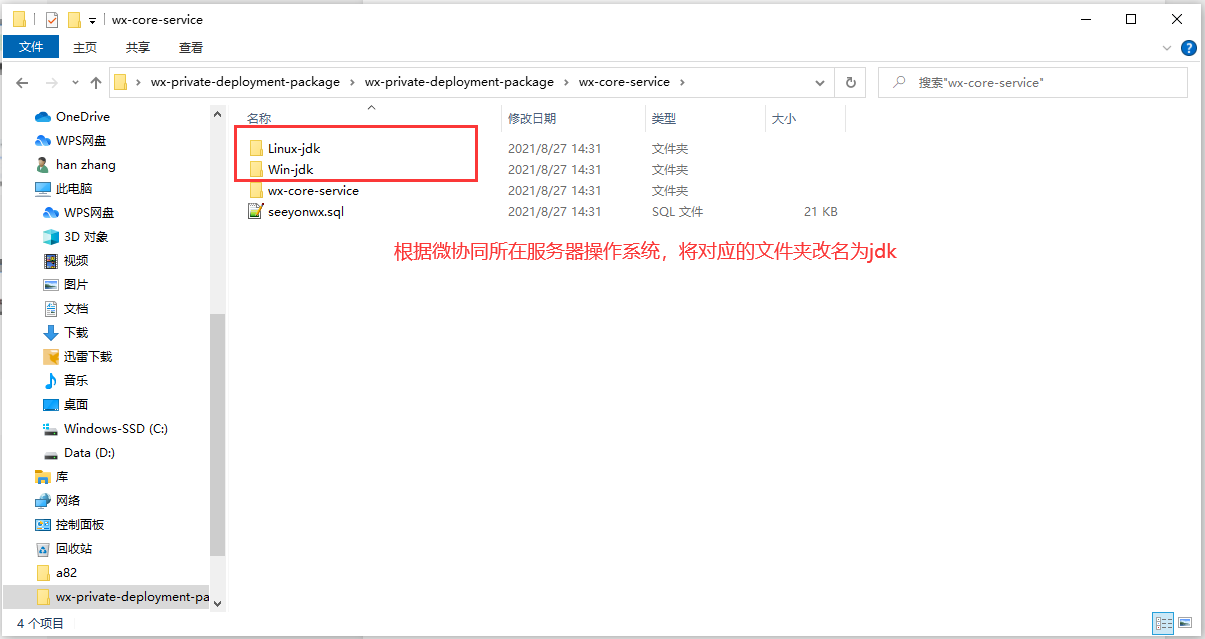
Task: Sort by the 大小 column header
Action: (784, 118)
